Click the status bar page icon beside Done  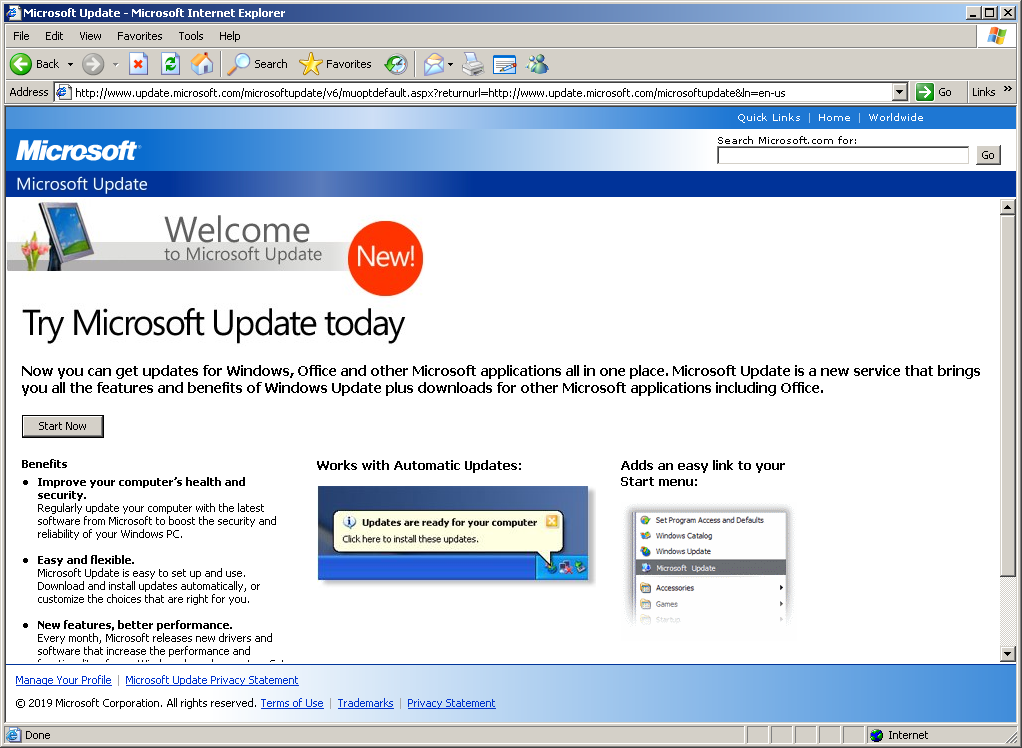pyautogui.click(x=13, y=735)
